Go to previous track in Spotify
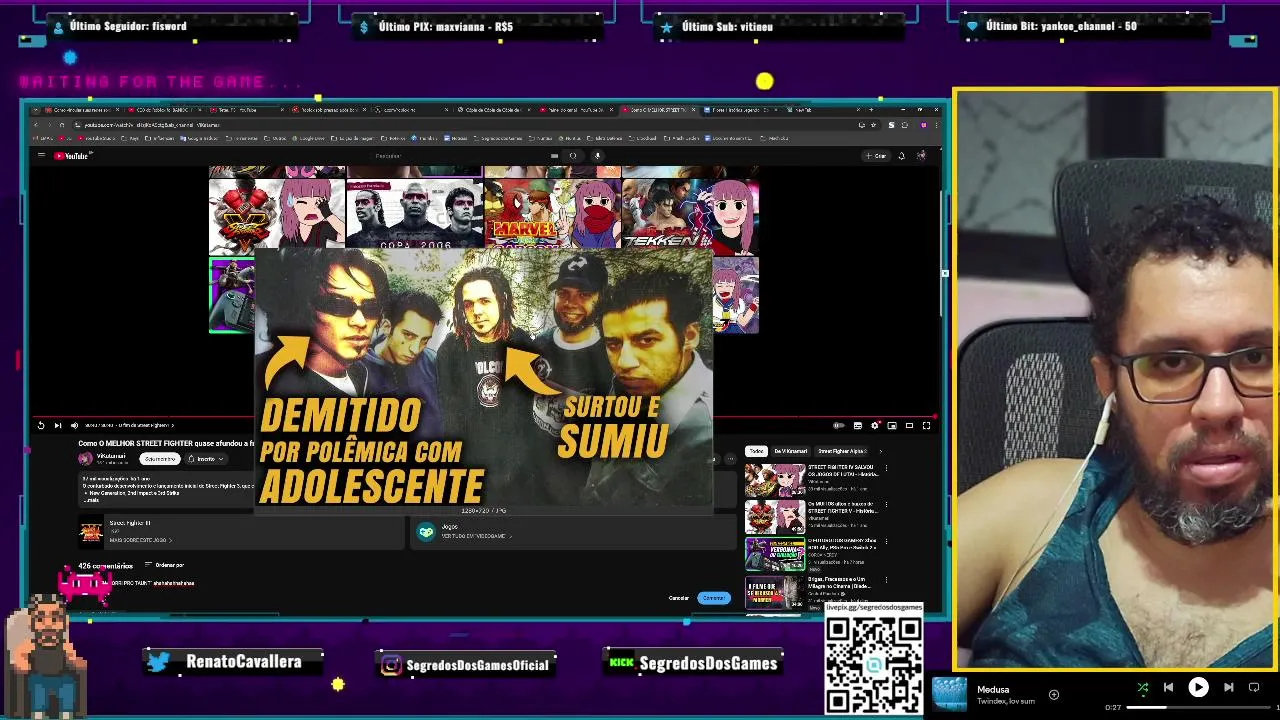 click(1168, 687)
